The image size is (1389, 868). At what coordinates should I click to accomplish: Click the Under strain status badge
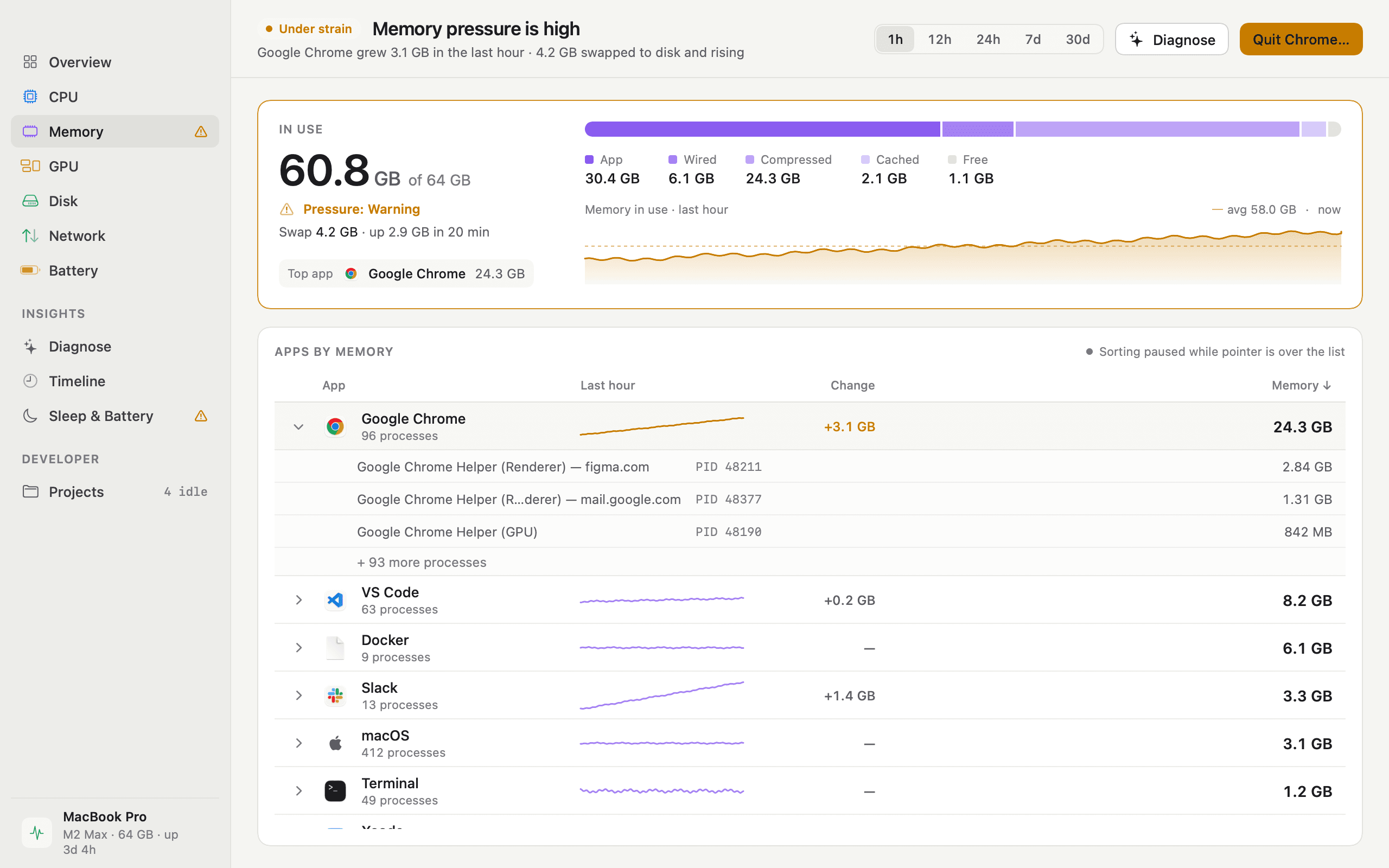pyautogui.click(x=309, y=29)
